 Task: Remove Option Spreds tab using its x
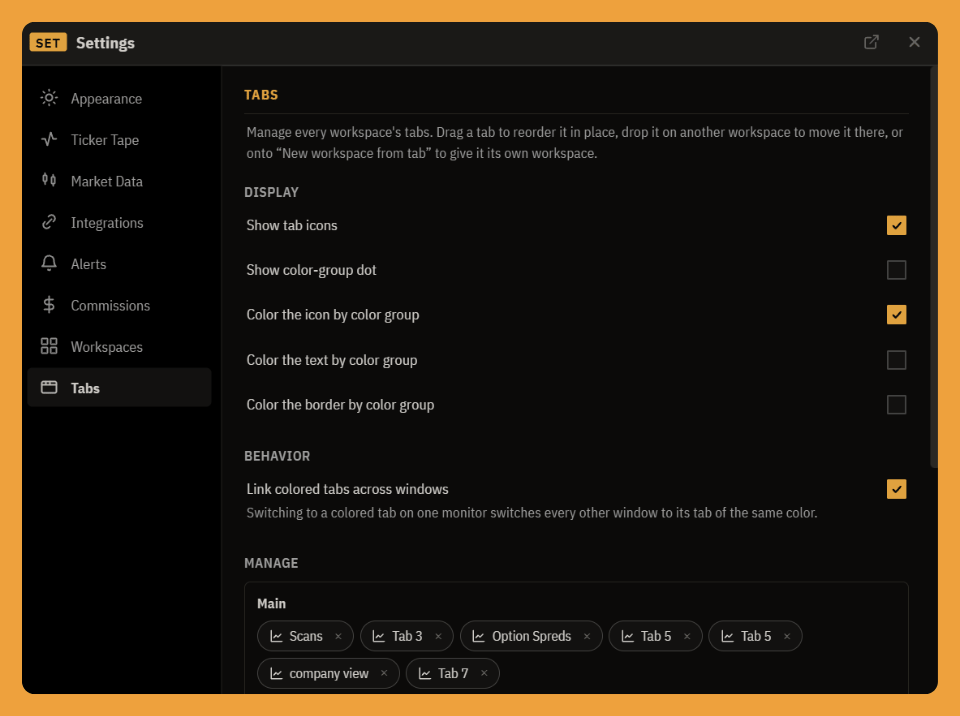click(x=587, y=636)
